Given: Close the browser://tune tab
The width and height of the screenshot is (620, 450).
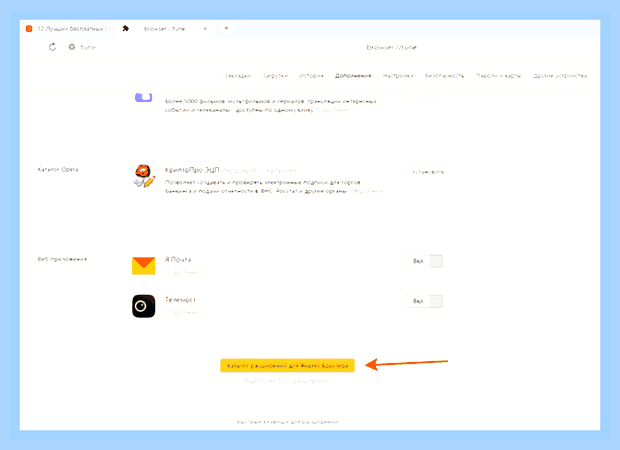Looking at the screenshot, I should [205, 28].
